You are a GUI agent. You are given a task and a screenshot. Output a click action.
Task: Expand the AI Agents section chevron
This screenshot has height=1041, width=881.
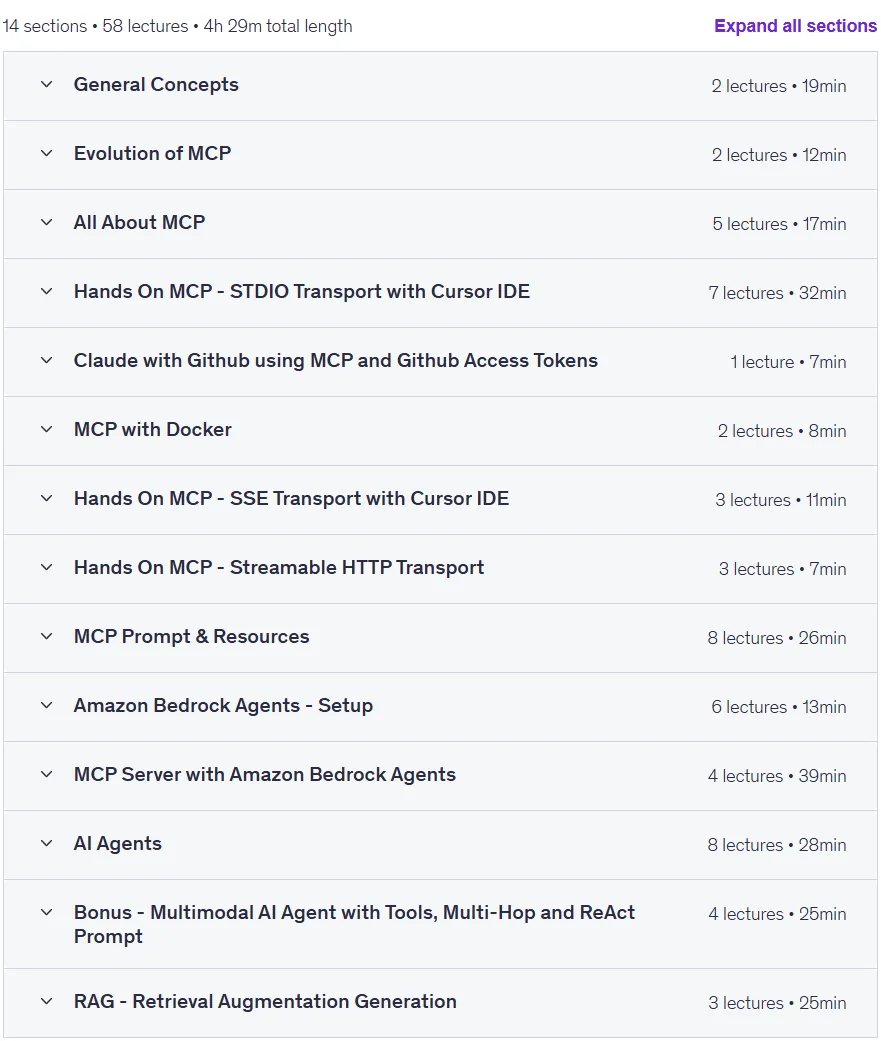[46, 844]
